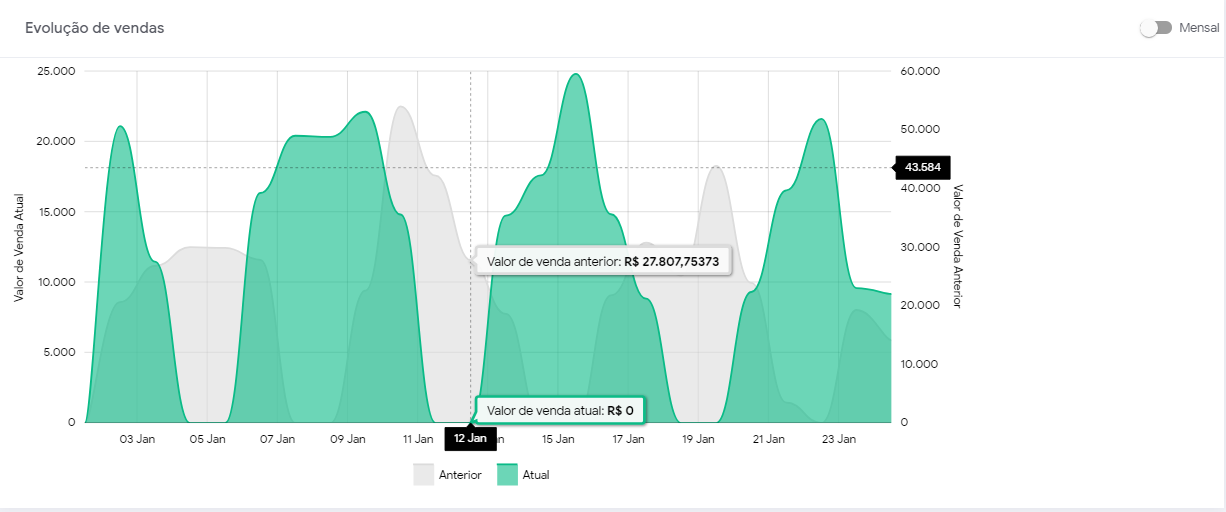This screenshot has width=1226, height=512.
Task: Select the 09 Jan axis label
Action: pyautogui.click(x=347, y=439)
